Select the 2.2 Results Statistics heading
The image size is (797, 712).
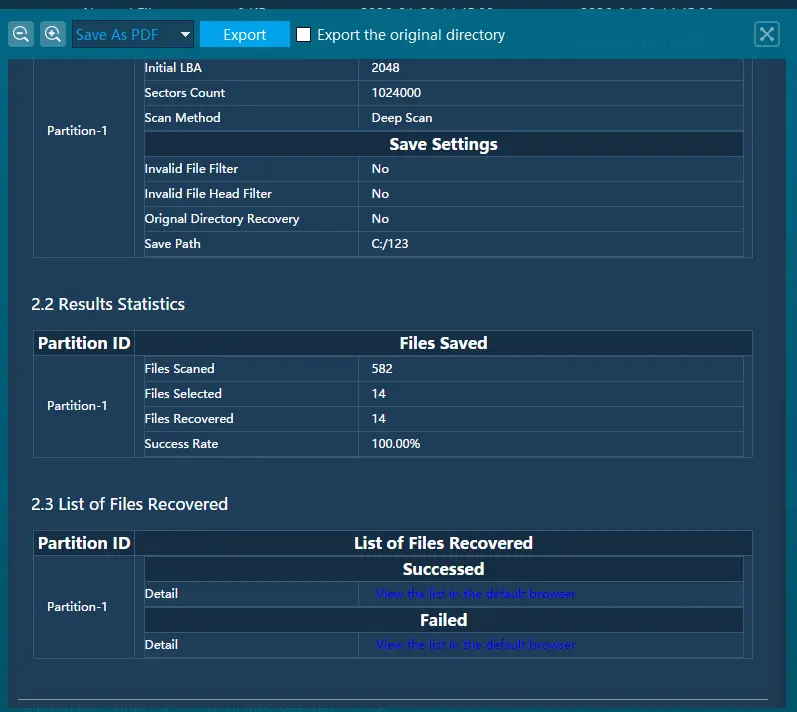click(x=108, y=304)
